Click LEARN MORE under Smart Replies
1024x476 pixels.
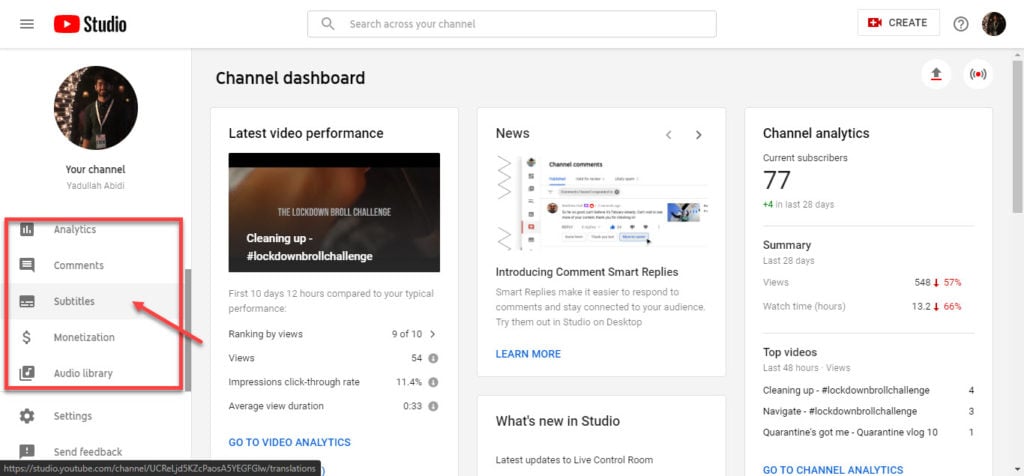point(528,354)
